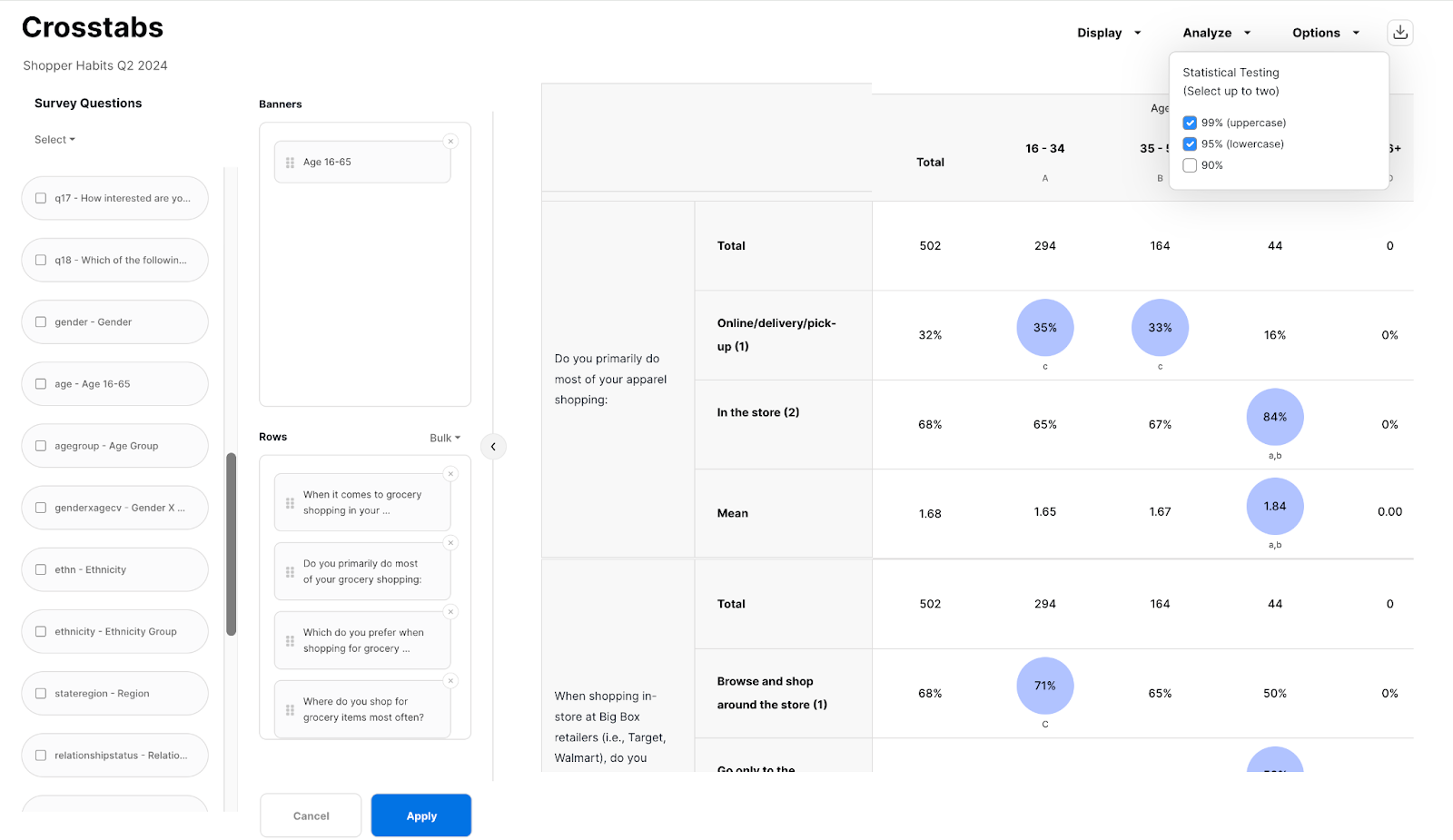Image resolution: width=1453 pixels, height=840 pixels.
Task: Check the gender - Gender question
Action: tap(41, 321)
